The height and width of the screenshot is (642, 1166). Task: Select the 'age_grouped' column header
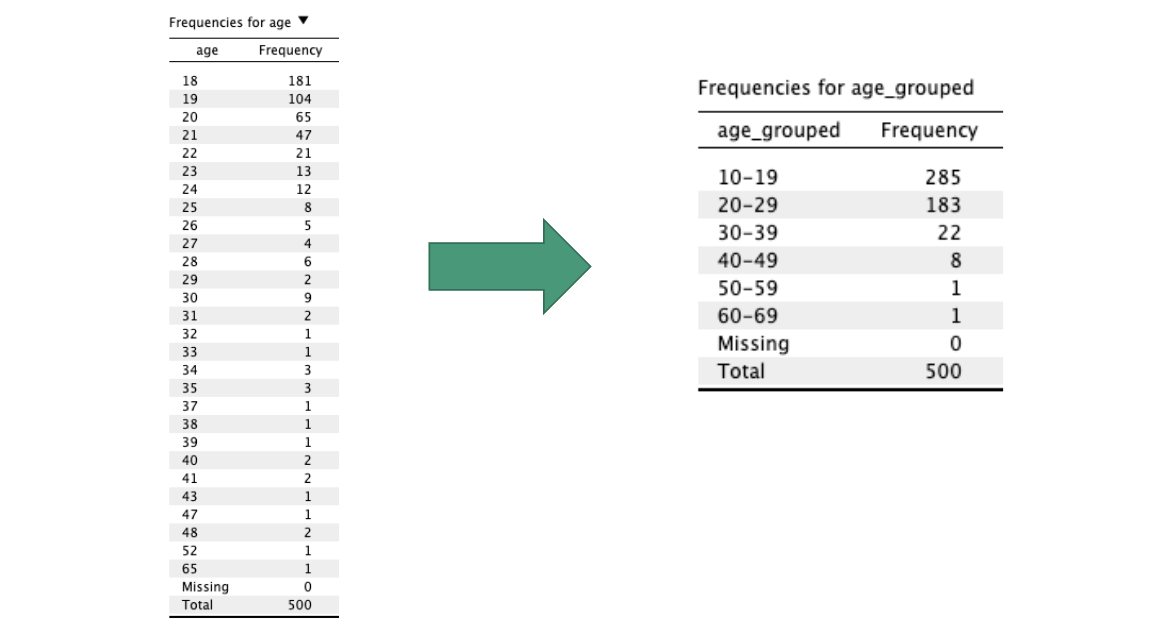[x=778, y=131]
